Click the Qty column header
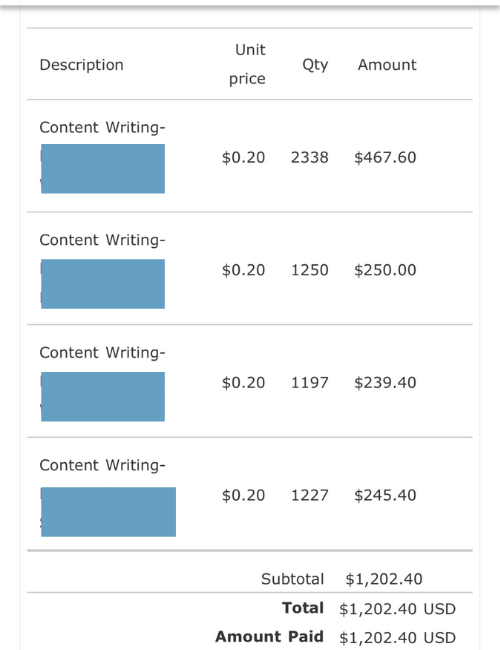500x650 pixels. pyautogui.click(x=315, y=65)
